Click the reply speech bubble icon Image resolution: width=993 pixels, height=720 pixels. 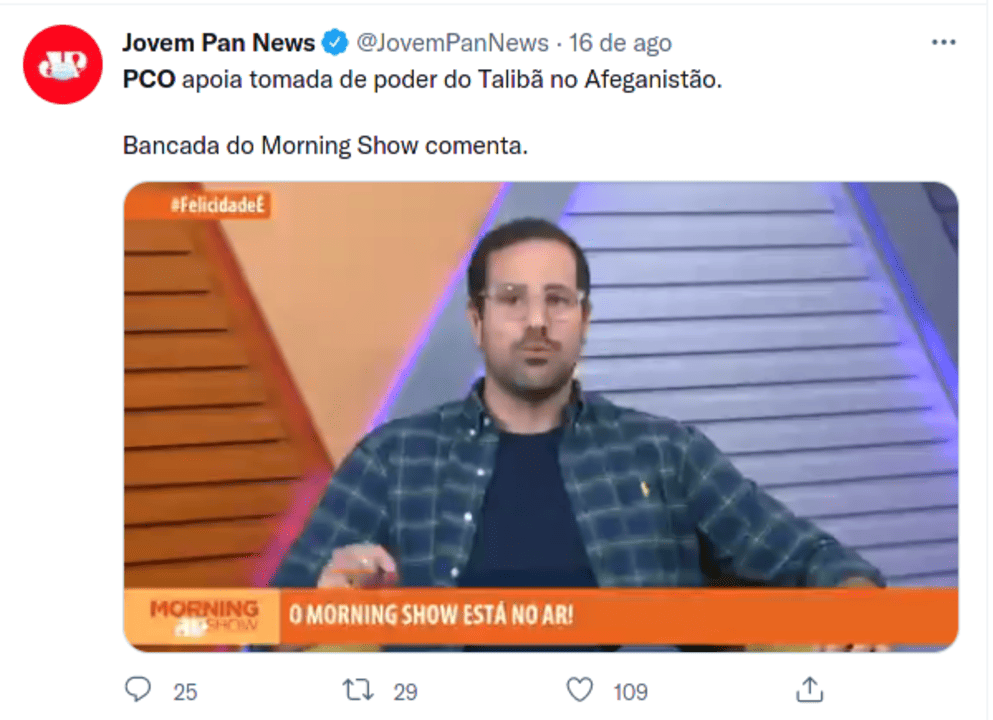click(137, 690)
